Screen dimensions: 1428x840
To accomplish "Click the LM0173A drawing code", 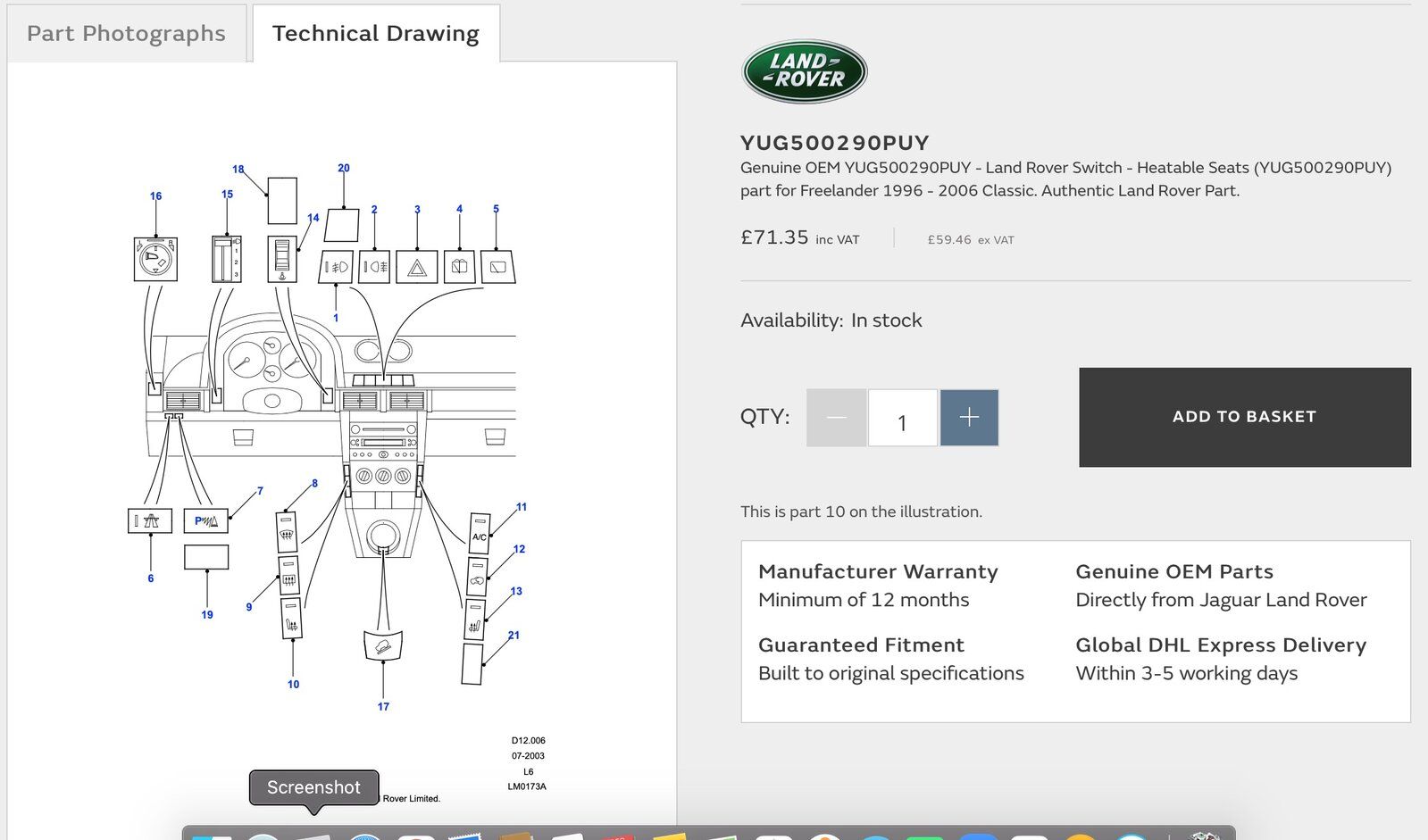I will point(527,786).
